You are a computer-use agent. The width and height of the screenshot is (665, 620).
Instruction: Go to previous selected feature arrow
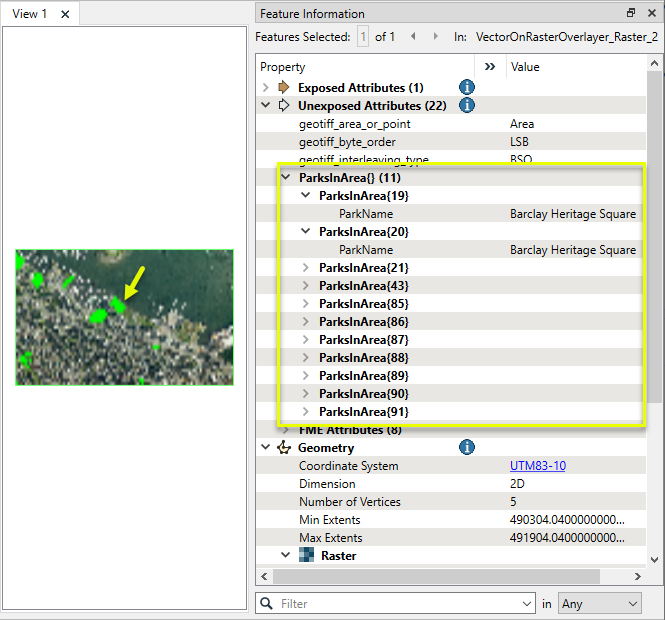pos(413,37)
